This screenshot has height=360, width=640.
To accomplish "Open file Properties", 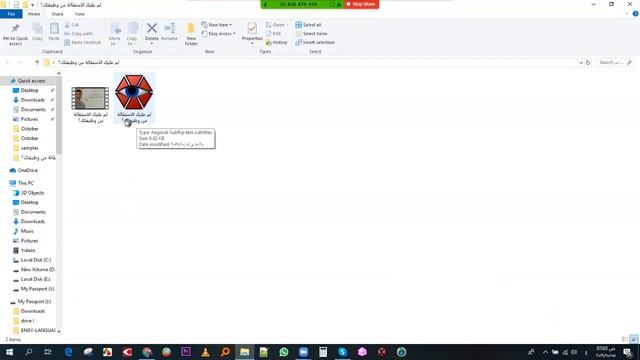I will click(252, 33).
